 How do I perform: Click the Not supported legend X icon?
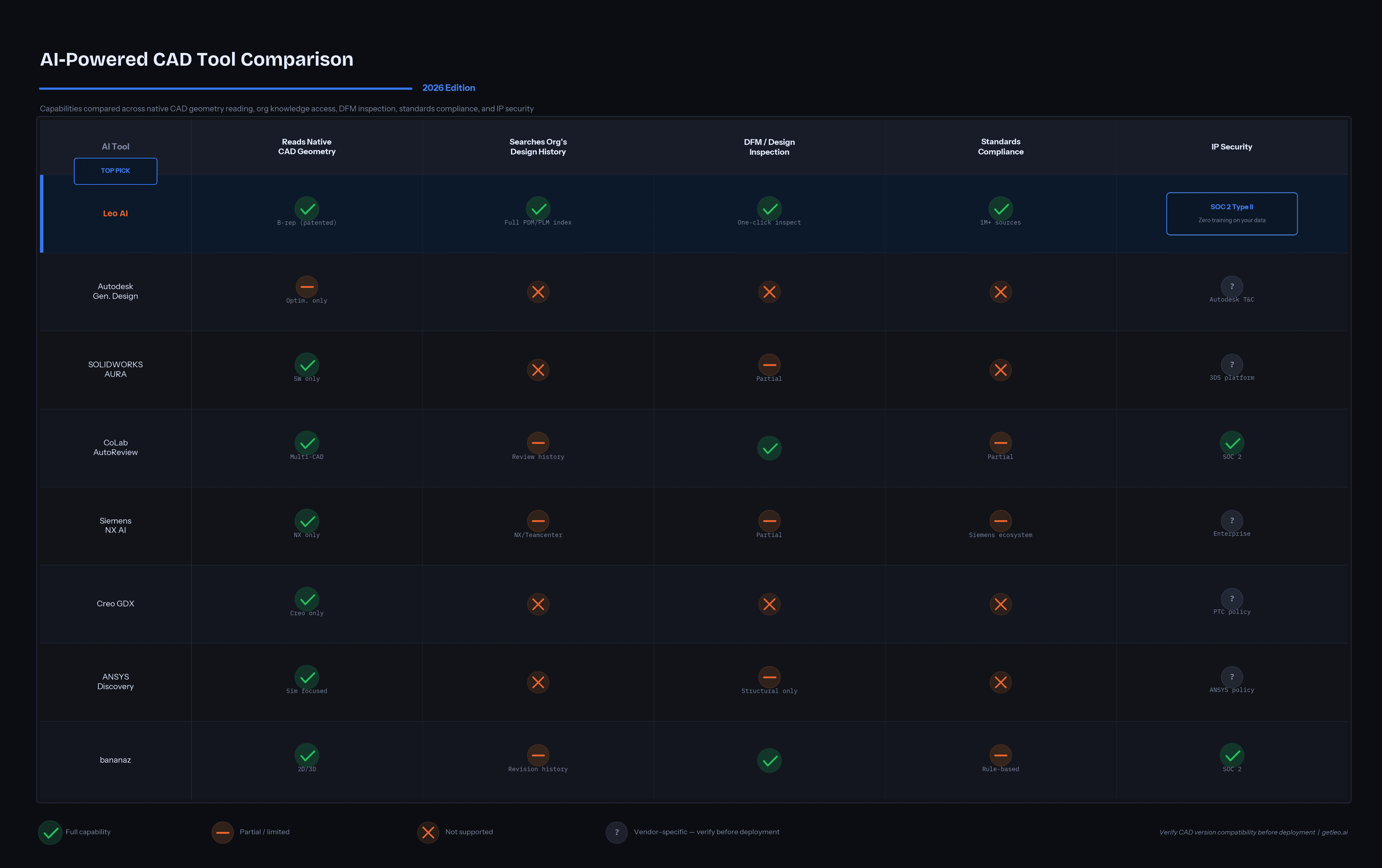point(428,832)
